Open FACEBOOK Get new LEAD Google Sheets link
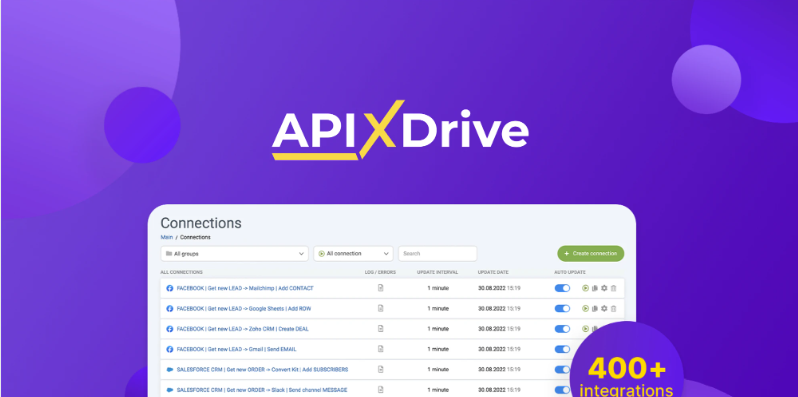Viewport: 798px width, 397px height. (x=244, y=308)
